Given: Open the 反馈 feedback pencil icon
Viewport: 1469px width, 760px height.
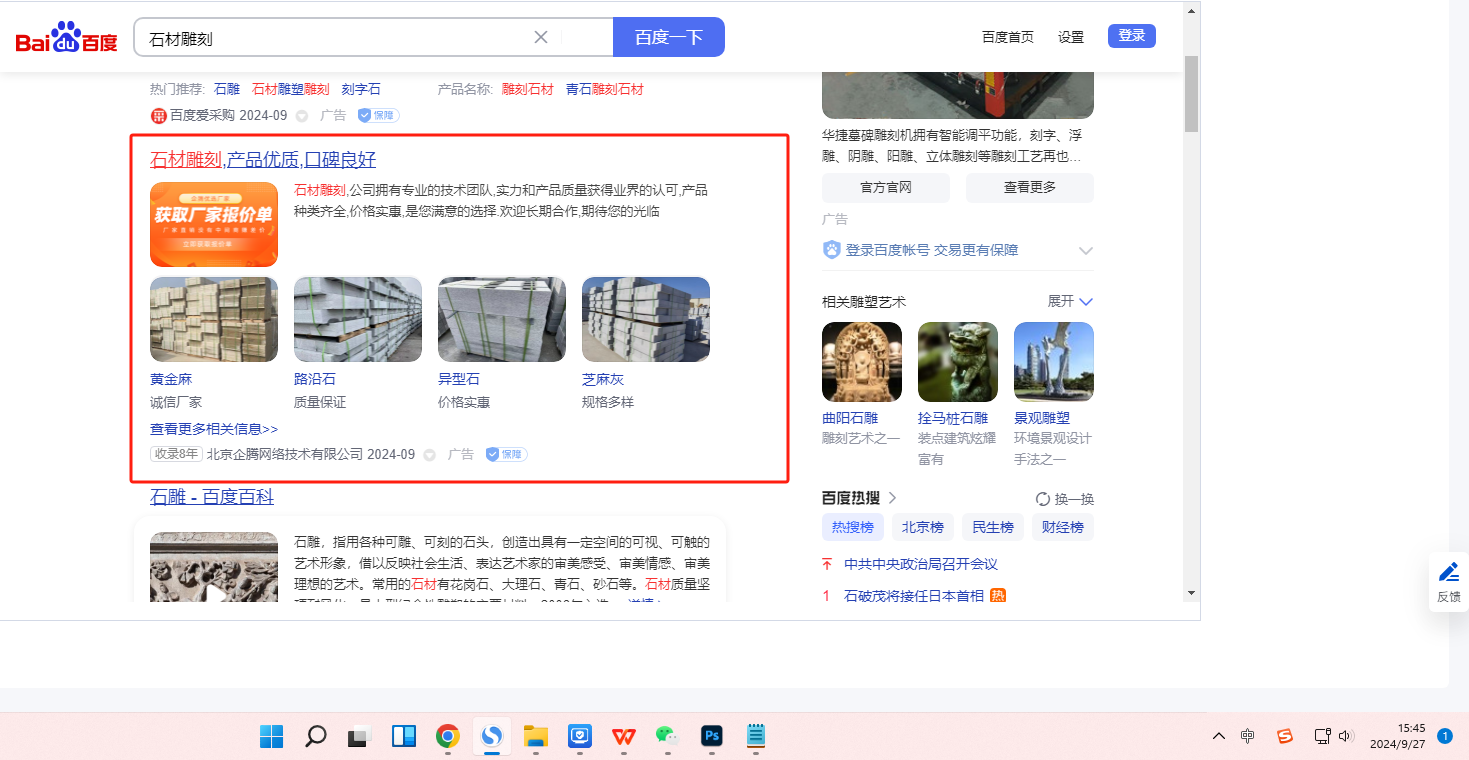Looking at the screenshot, I should point(1448,573).
